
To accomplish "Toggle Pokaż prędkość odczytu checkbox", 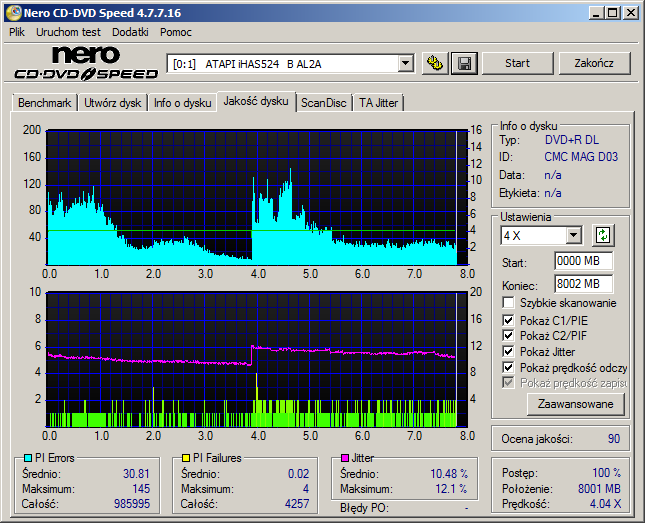I will [x=508, y=367].
